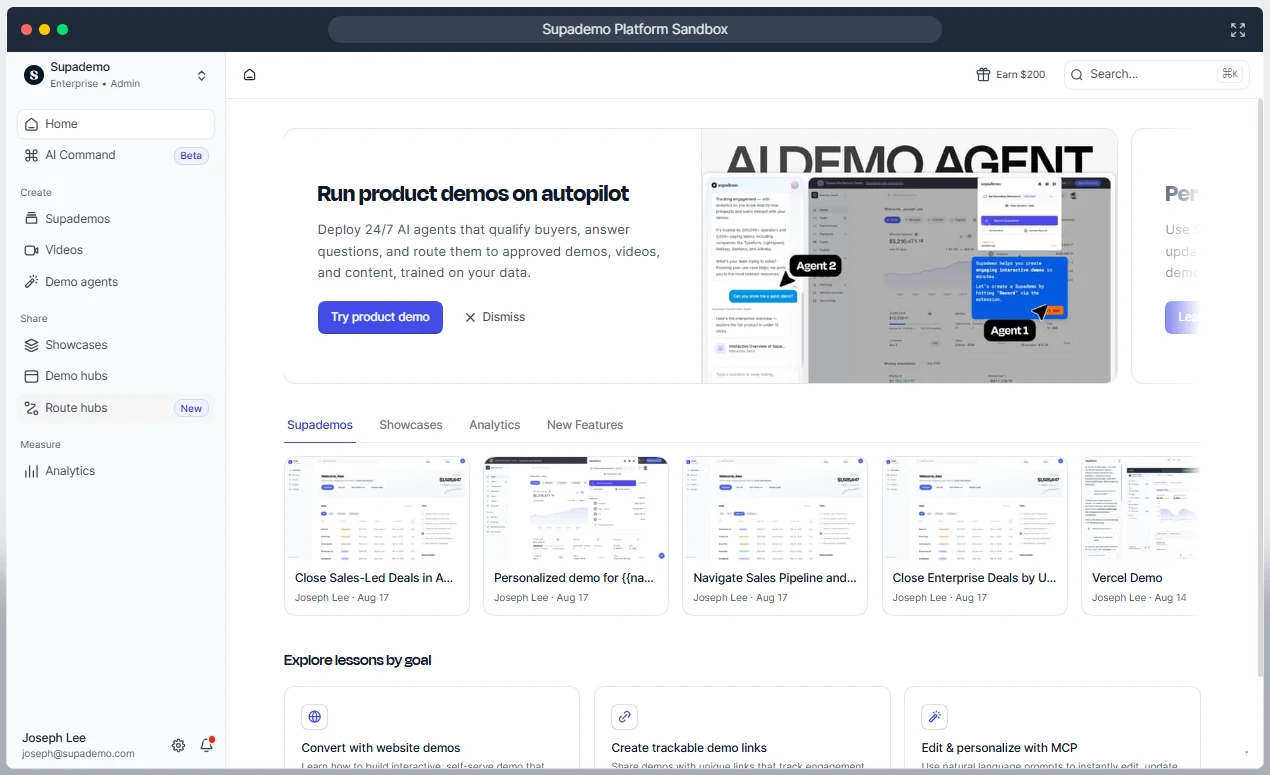Screen dimensions: 1270x775
Task: Open Create trackable demo links lesson
Action: [742, 727]
